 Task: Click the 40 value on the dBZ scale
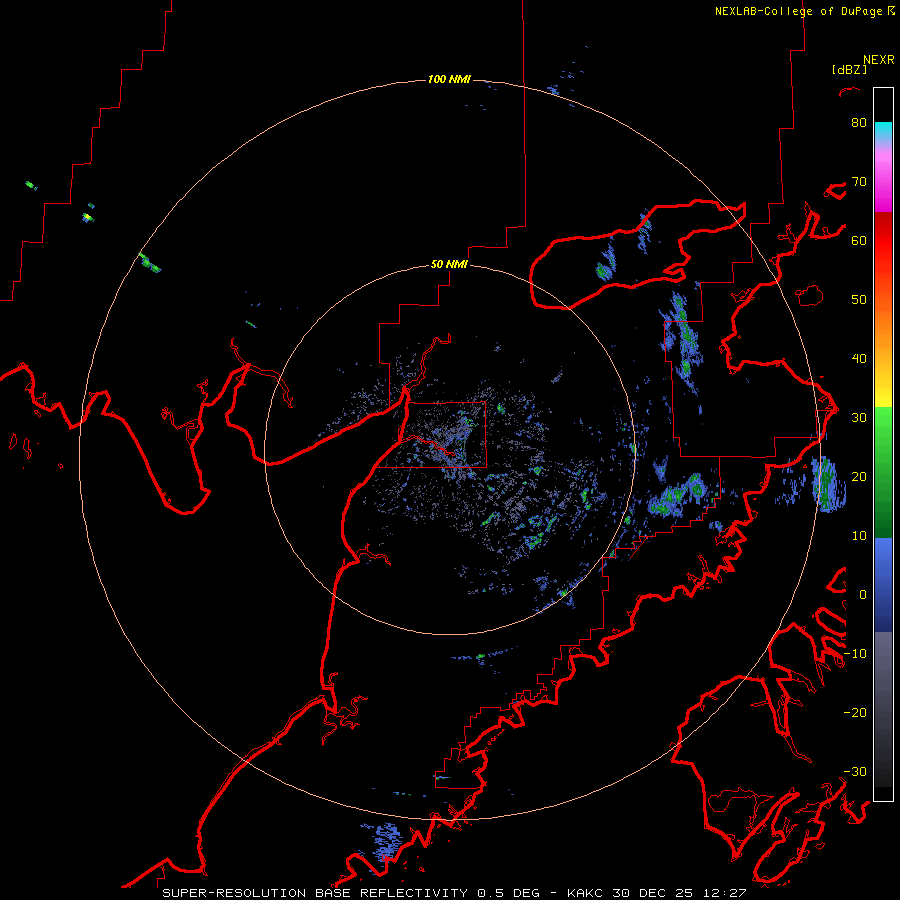click(859, 359)
